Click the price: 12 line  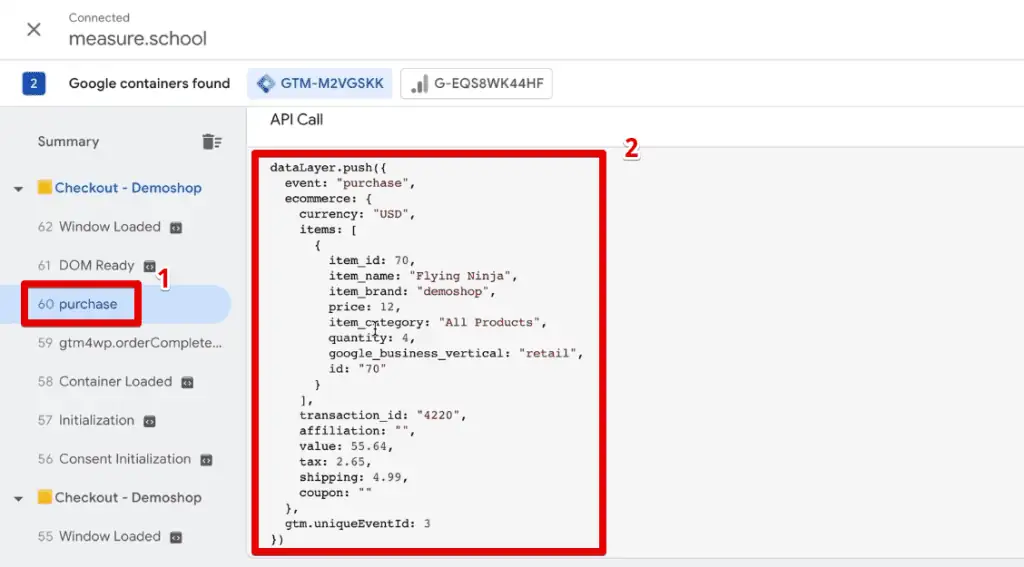click(x=364, y=307)
